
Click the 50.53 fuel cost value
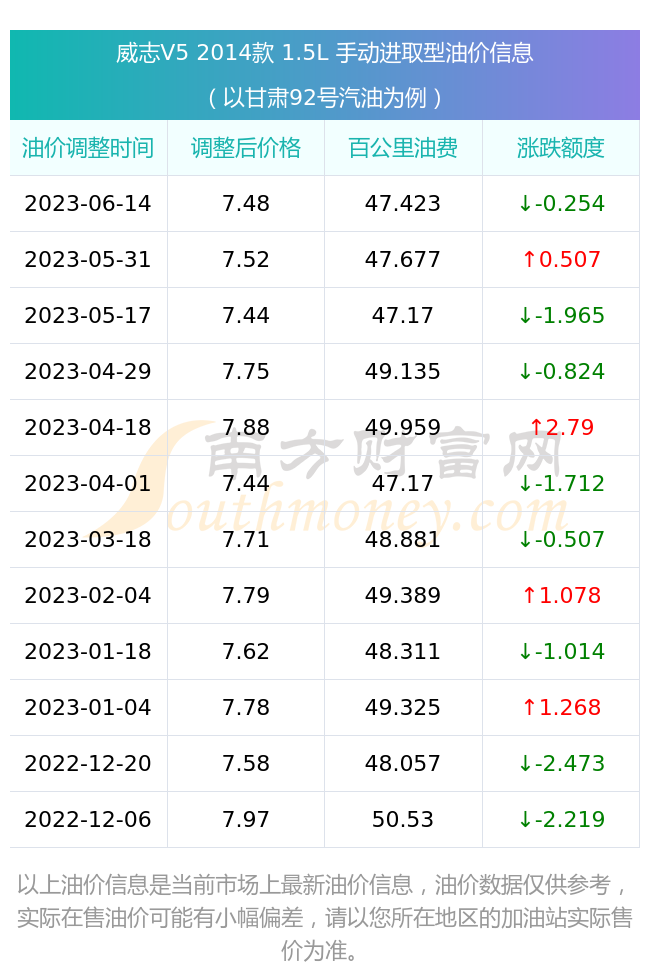coord(403,820)
